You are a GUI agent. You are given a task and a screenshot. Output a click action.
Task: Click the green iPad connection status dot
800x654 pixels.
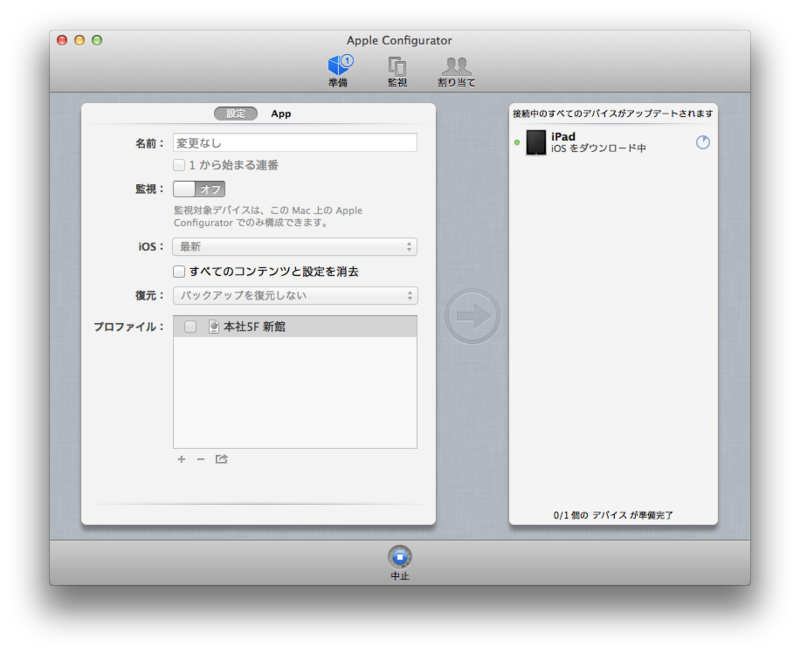pos(517,142)
